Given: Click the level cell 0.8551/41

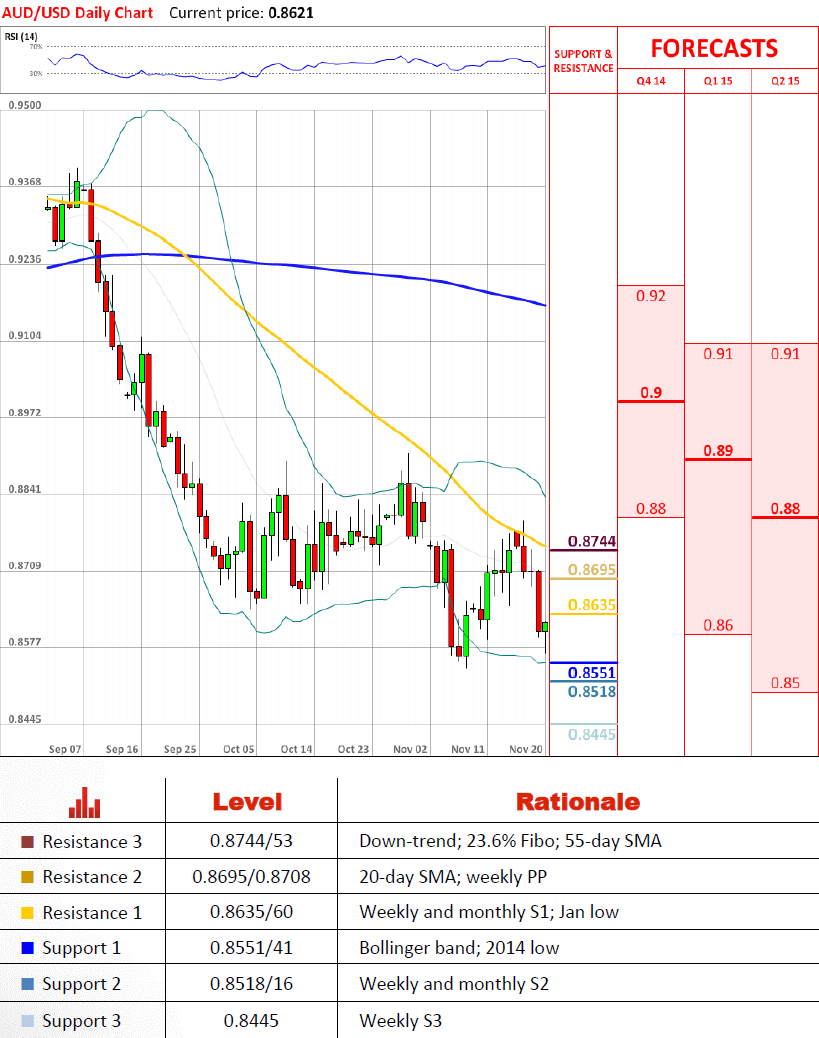Looking at the screenshot, I should pyautogui.click(x=251, y=948).
